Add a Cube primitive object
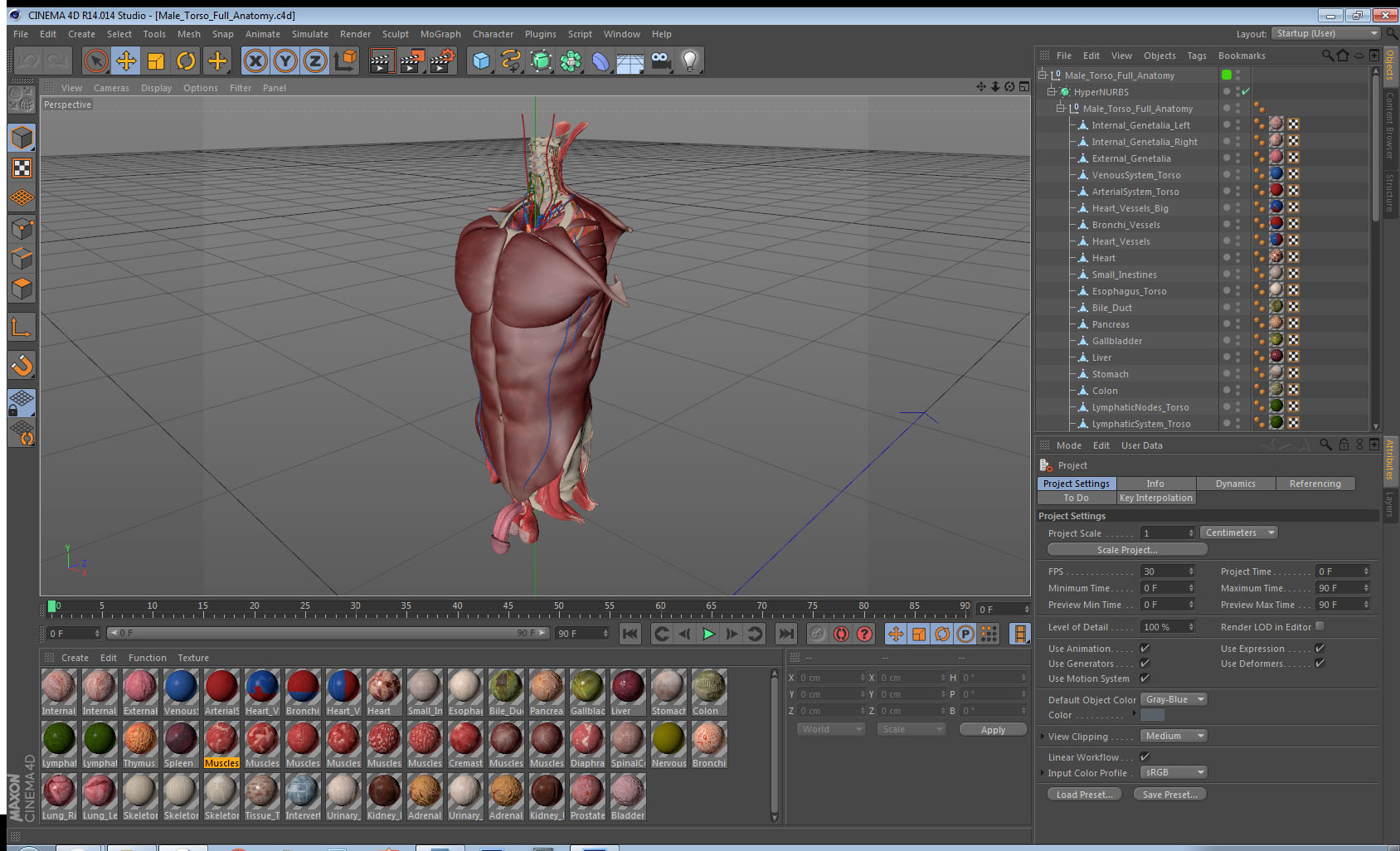The image size is (1400, 851). pyautogui.click(x=481, y=61)
